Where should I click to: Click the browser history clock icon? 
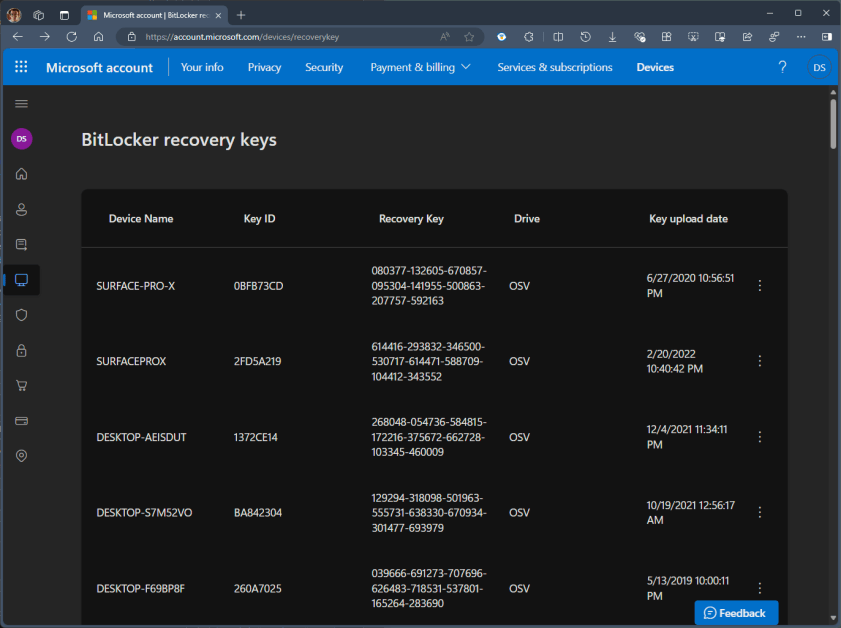(585, 36)
